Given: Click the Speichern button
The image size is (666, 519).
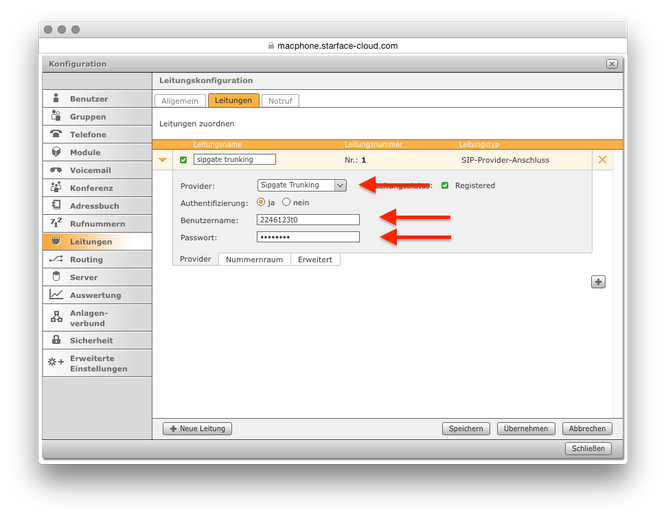Looking at the screenshot, I should coord(466,429).
